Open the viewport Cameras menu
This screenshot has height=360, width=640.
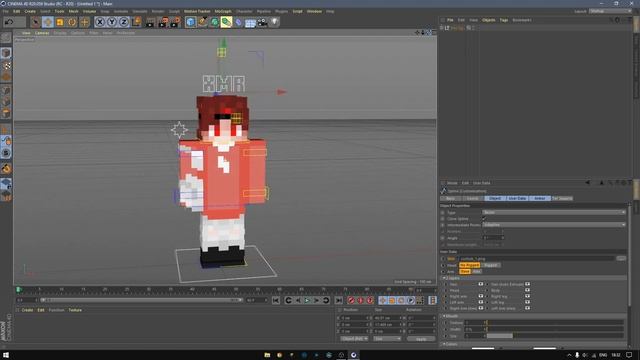(x=42, y=33)
